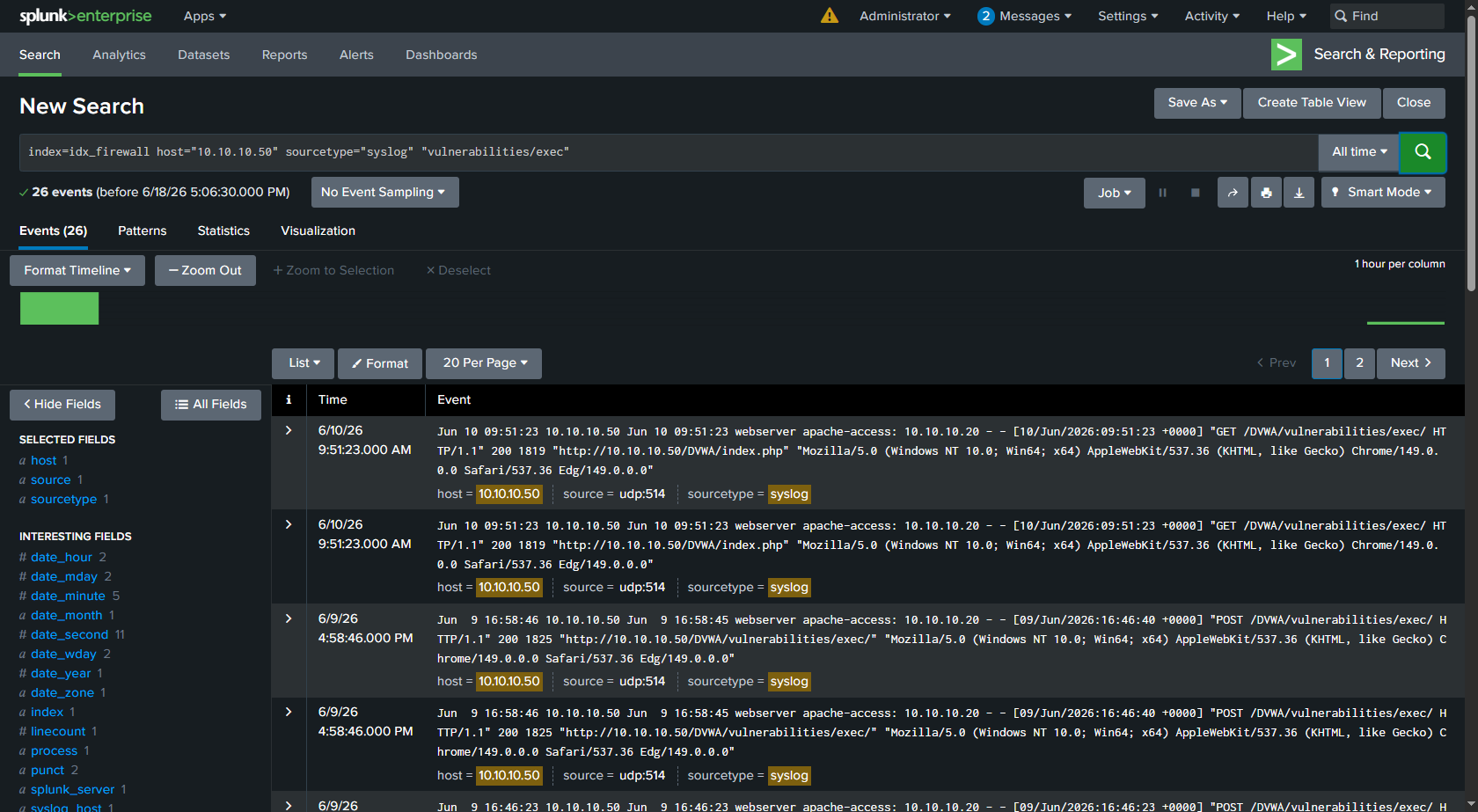Image resolution: width=1478 pixels, height=812 pixels.
Task: Open the Apps dropdown menu
Action: [x=205, y=16]
